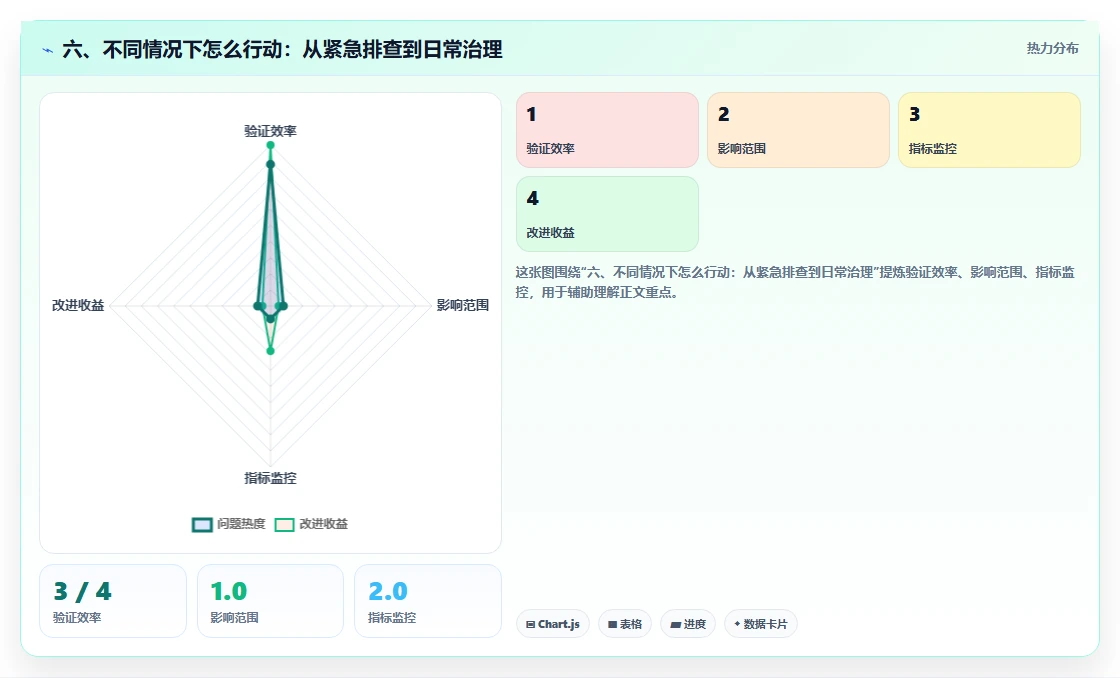Click the 指标监控 radar axis label
Viewport: 1120px width, 678px height.
pos(270,478)
